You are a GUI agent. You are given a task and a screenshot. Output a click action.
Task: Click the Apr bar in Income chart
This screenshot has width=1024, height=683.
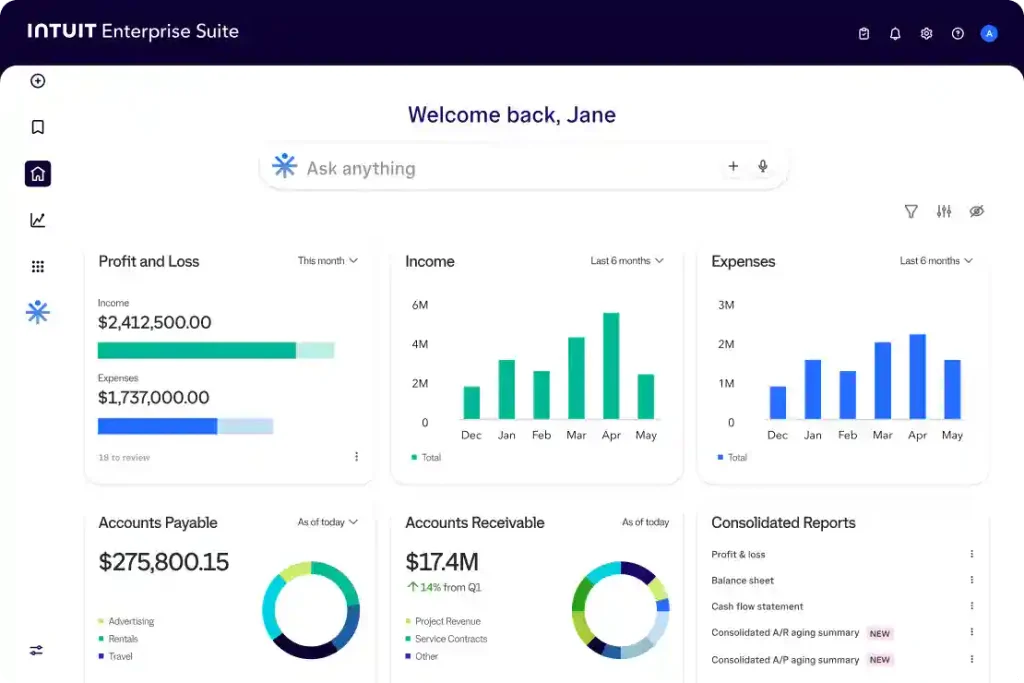[611, 366]
